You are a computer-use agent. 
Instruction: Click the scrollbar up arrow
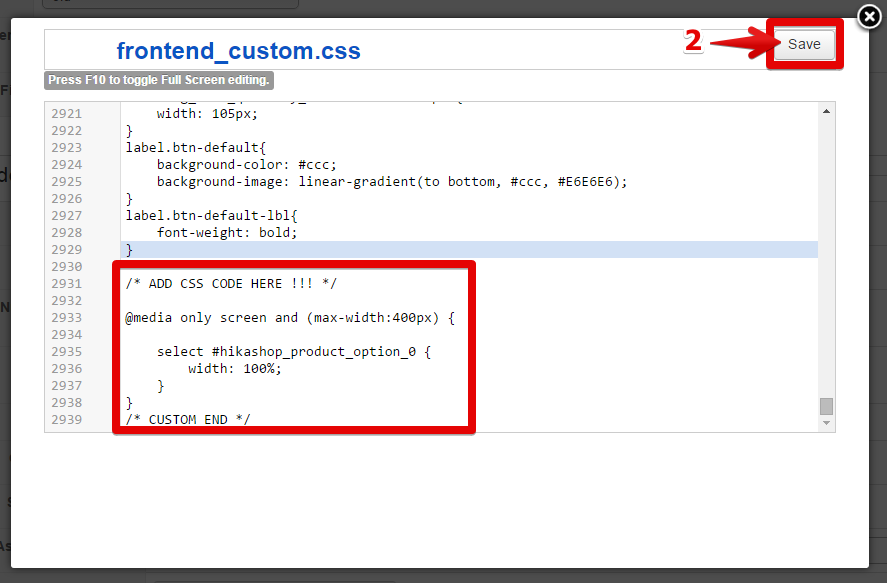[826, 113]
